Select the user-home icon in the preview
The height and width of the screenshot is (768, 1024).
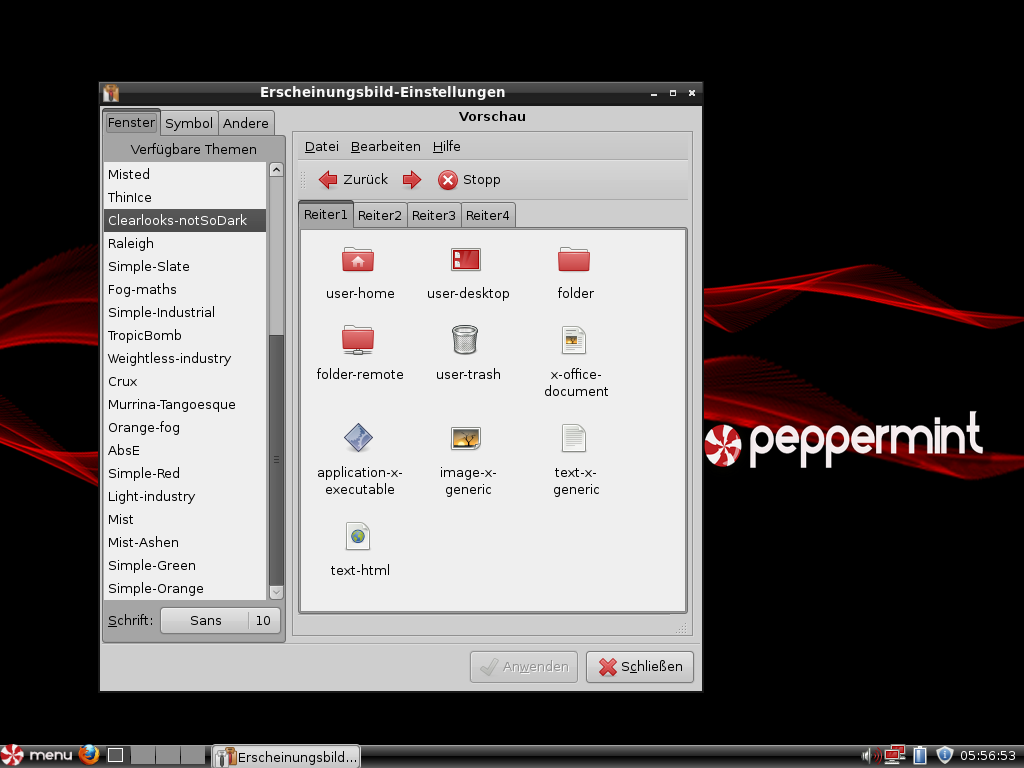click(359, 261)
